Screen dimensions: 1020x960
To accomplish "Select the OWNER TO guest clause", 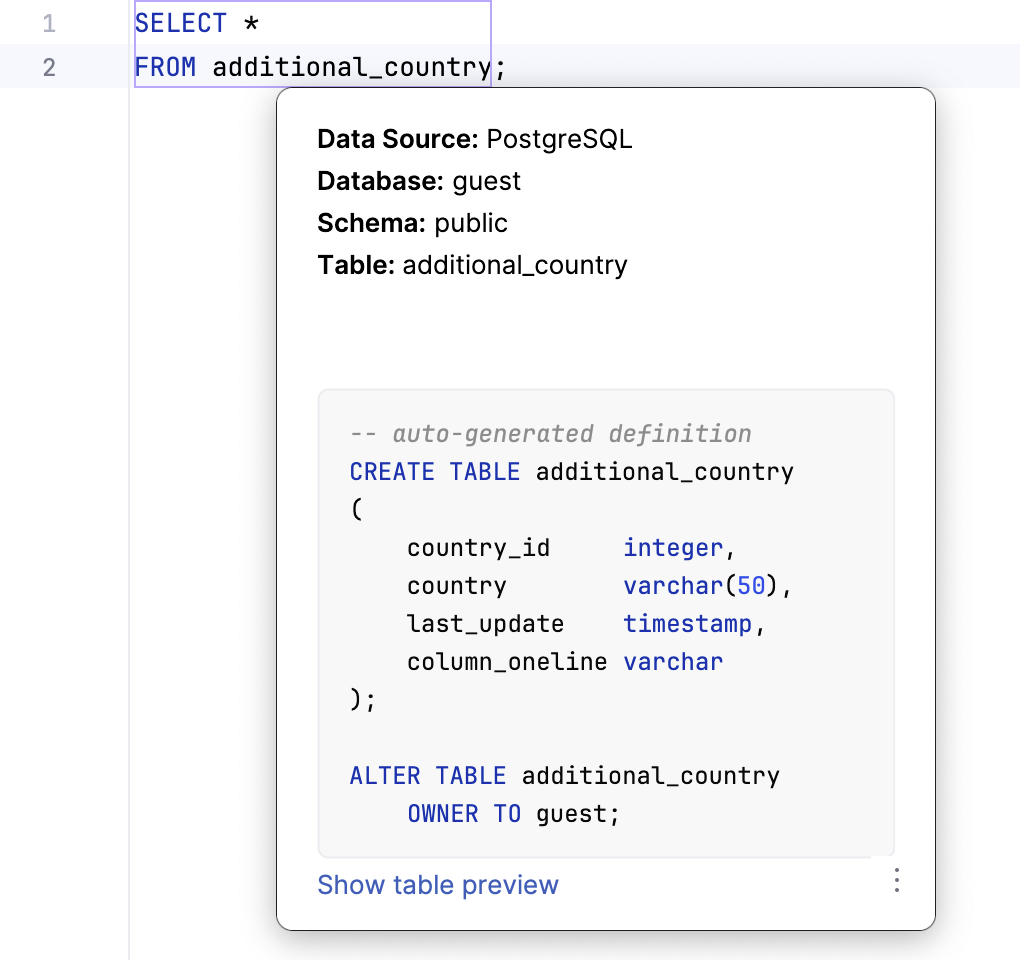I will click(515, 813).
